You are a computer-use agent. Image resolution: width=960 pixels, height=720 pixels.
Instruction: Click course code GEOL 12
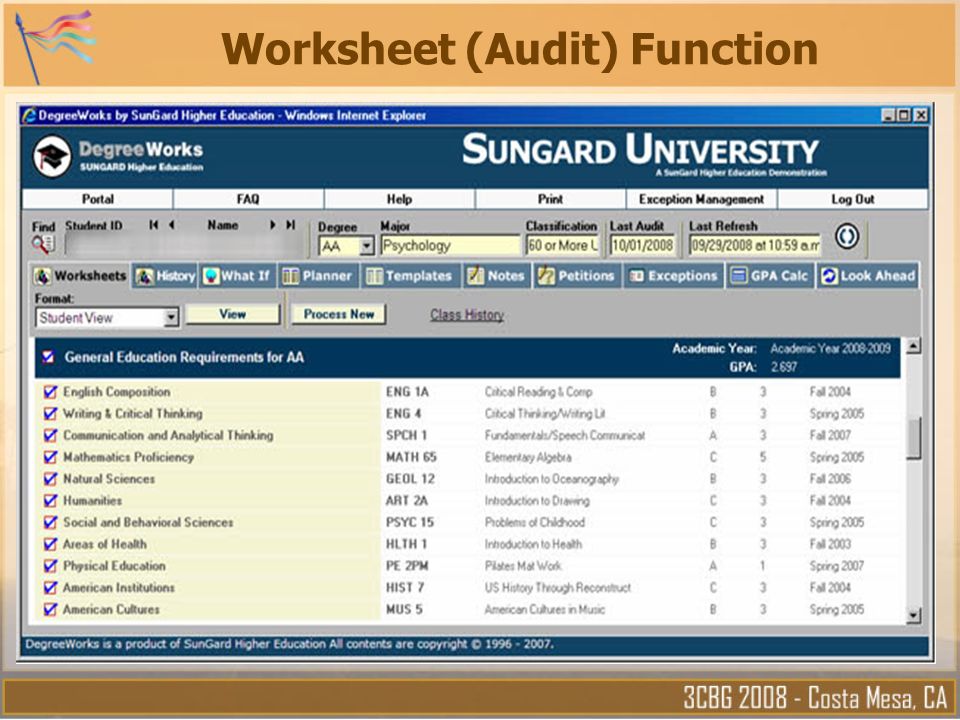pyautogui.click(x=410, y=479)
